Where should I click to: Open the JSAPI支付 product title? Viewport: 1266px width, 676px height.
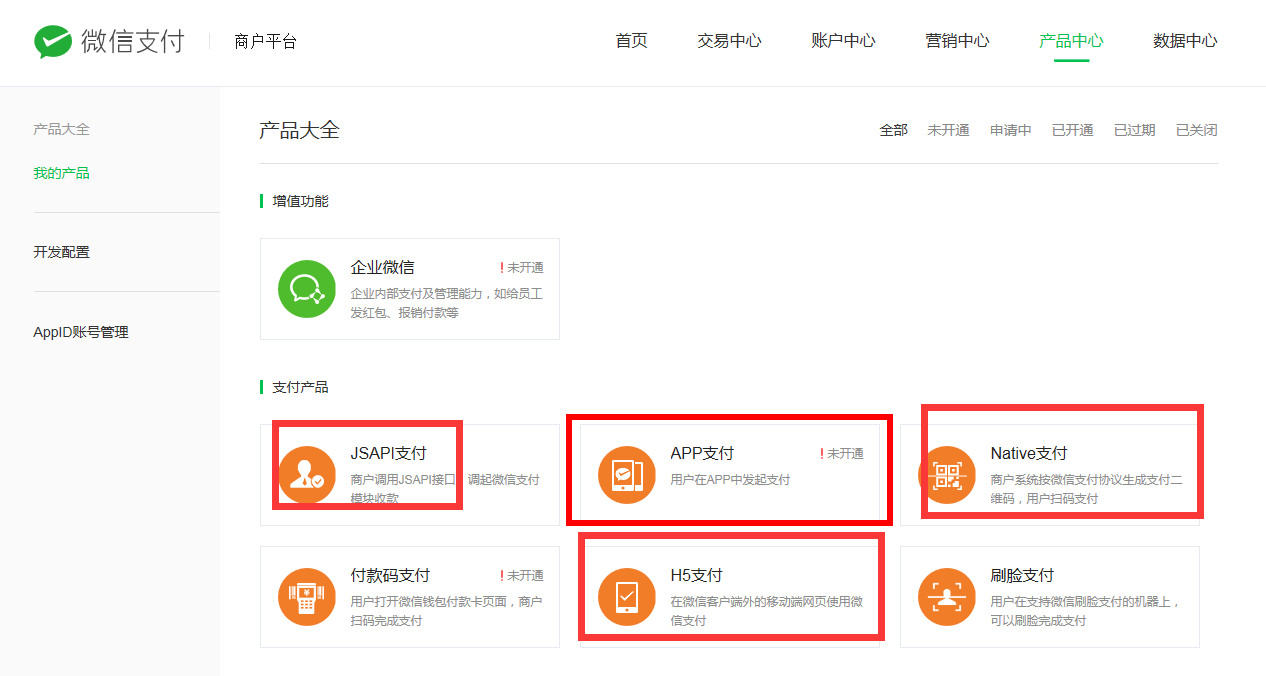coord(388,453)
